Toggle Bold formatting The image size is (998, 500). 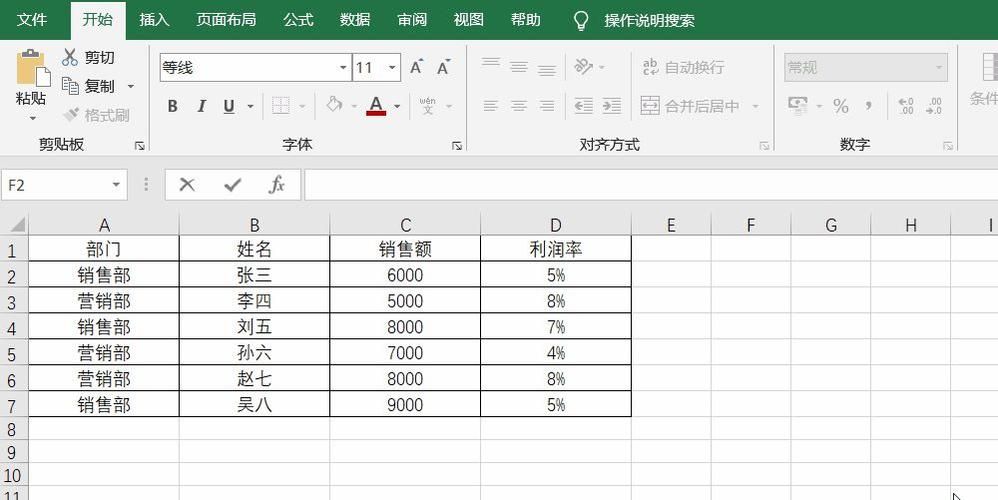pyautogui.click(x=172, y=106)
